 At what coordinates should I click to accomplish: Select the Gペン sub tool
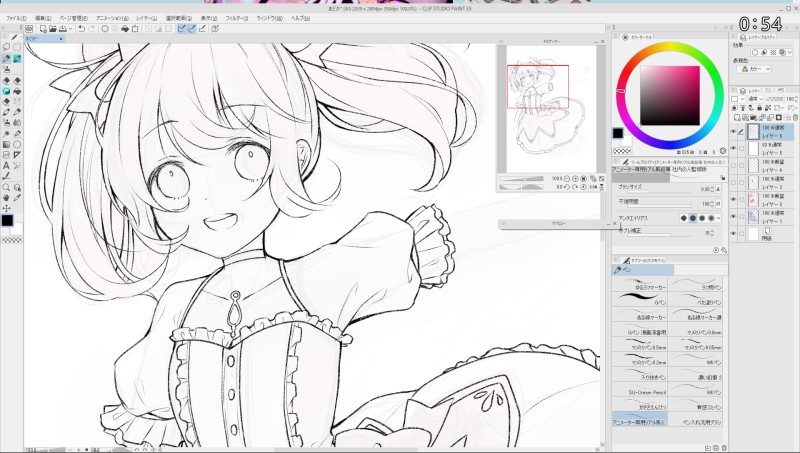tap(640, 299)
